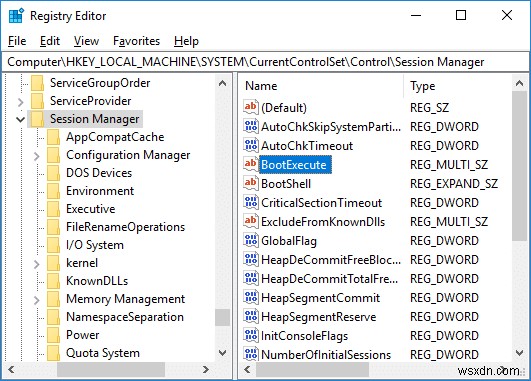Open the Favorites menu
The height and width of the screenshot is (381, 531).
pyautogui.click(x=136, y=41)
